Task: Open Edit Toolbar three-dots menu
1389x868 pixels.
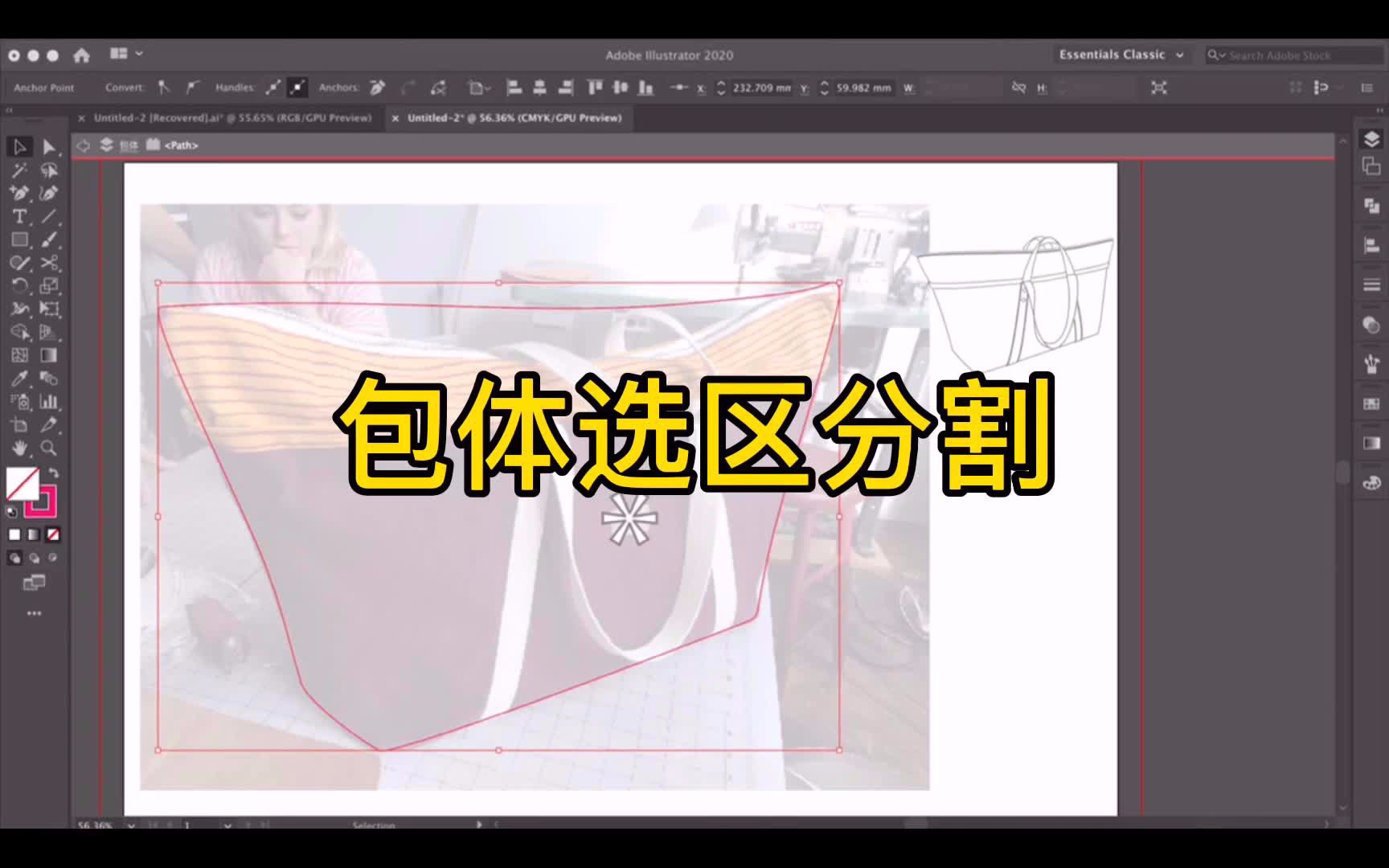Action: 34,613
